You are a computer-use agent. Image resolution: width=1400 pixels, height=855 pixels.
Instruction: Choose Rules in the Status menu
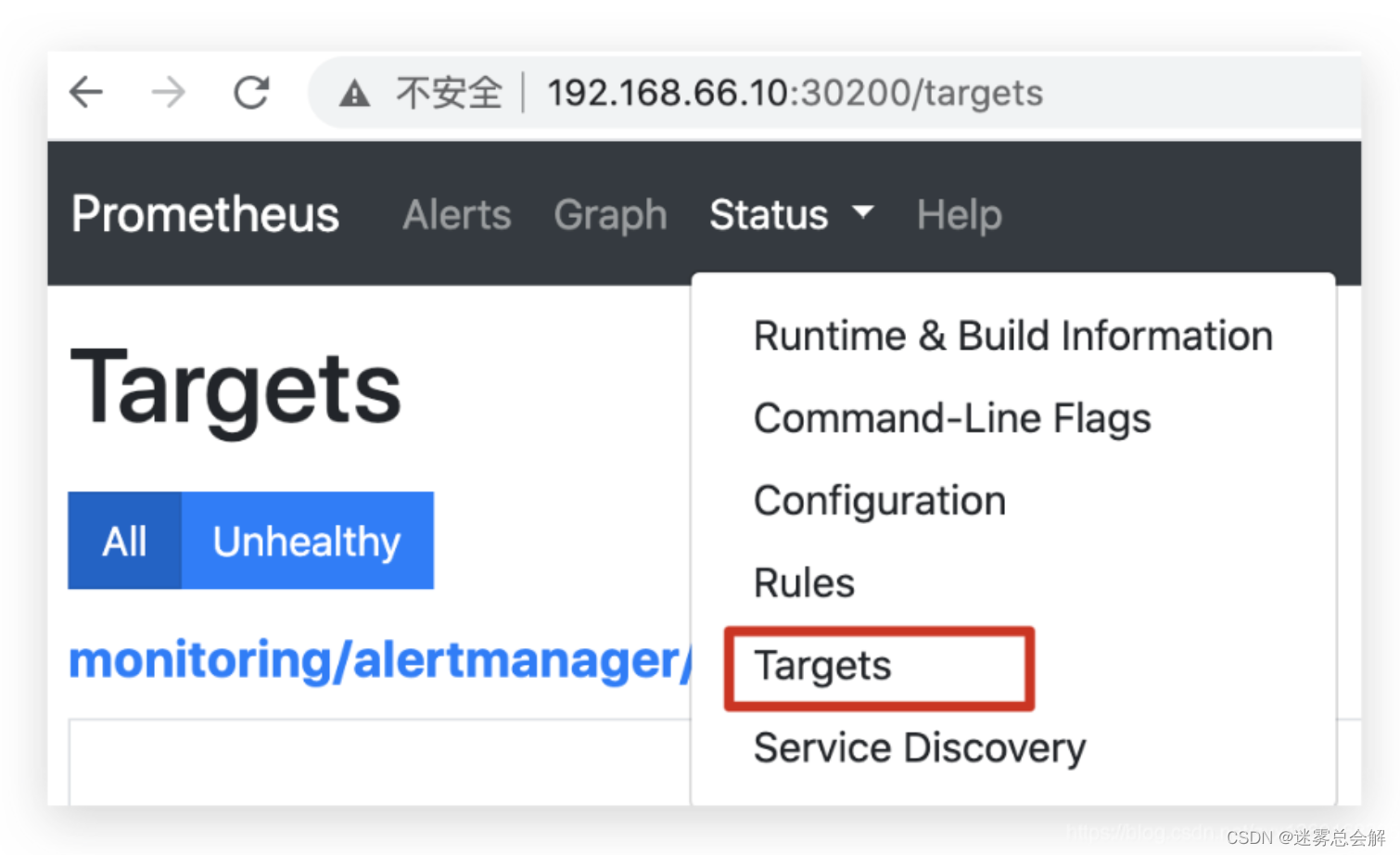804,583
